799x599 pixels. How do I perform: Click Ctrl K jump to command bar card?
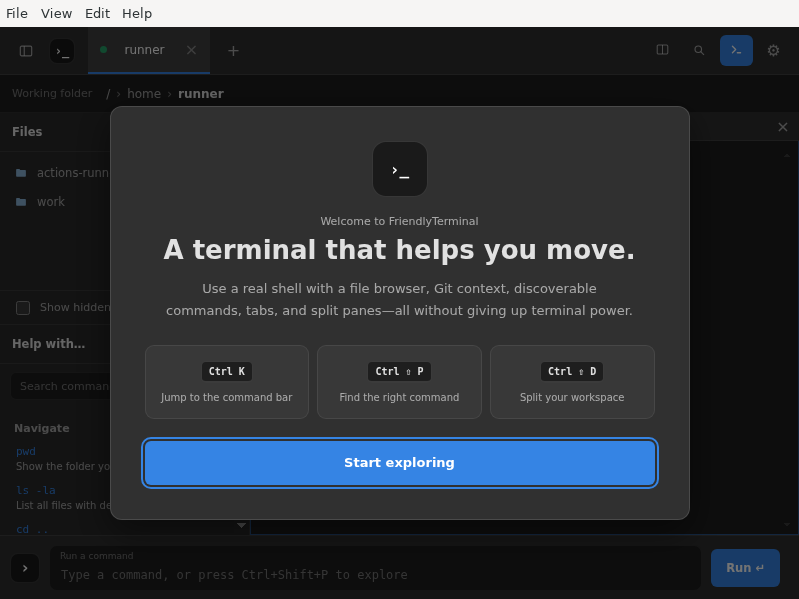pyautogui.click(x=227, y=382)
